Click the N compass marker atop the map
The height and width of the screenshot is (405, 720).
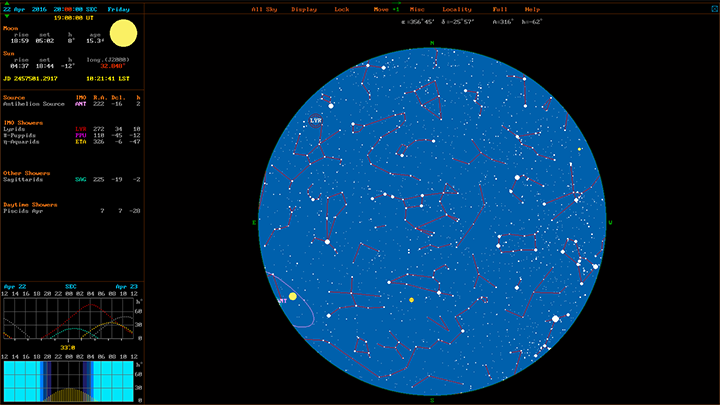[432, 43]
